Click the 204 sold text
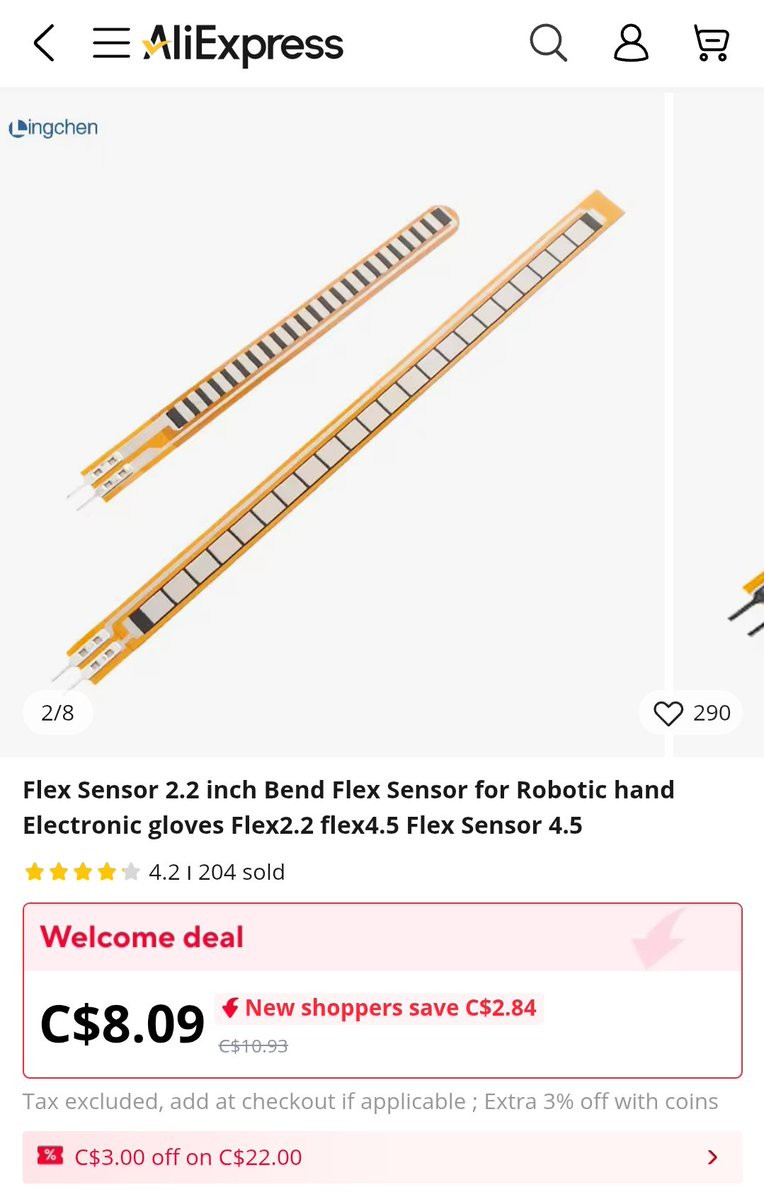Screen dimensions: 764x1199 (241, 872)
